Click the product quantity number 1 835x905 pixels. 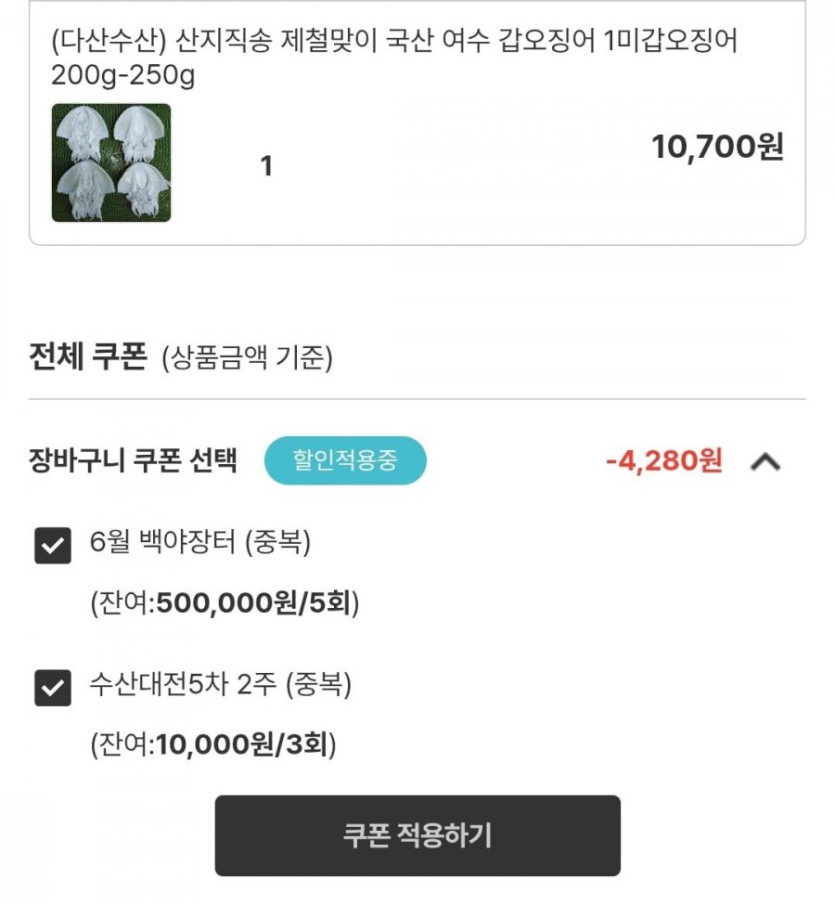pos(266,166)
